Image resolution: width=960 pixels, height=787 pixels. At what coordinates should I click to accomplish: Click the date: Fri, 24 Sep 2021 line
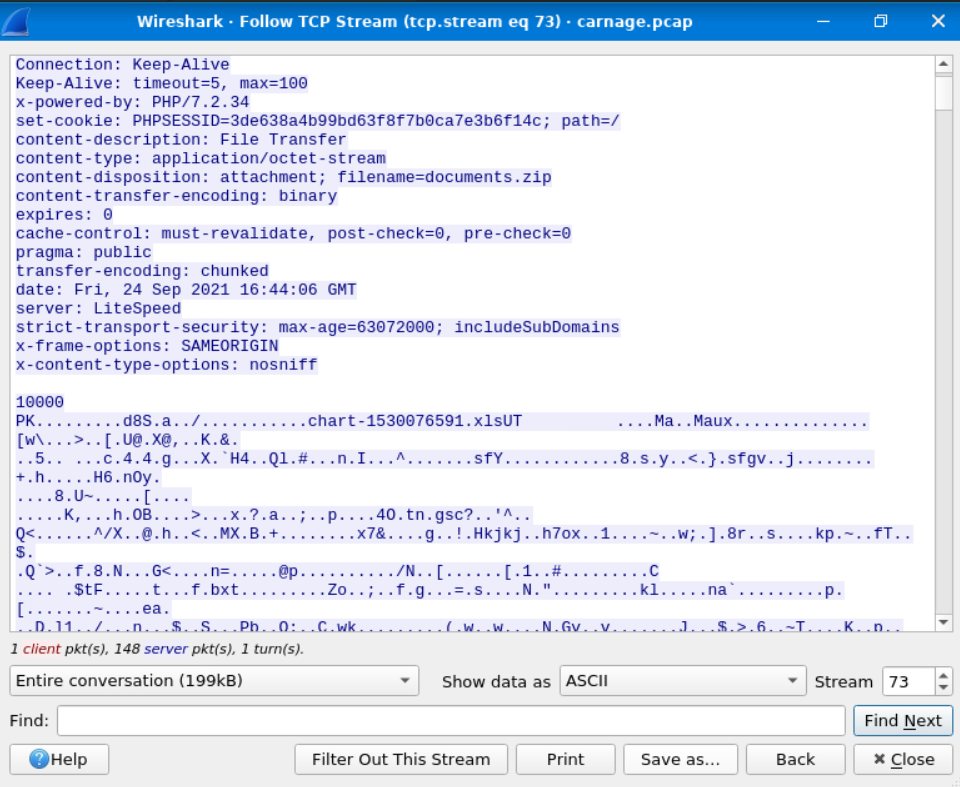[x=186, y=290]
